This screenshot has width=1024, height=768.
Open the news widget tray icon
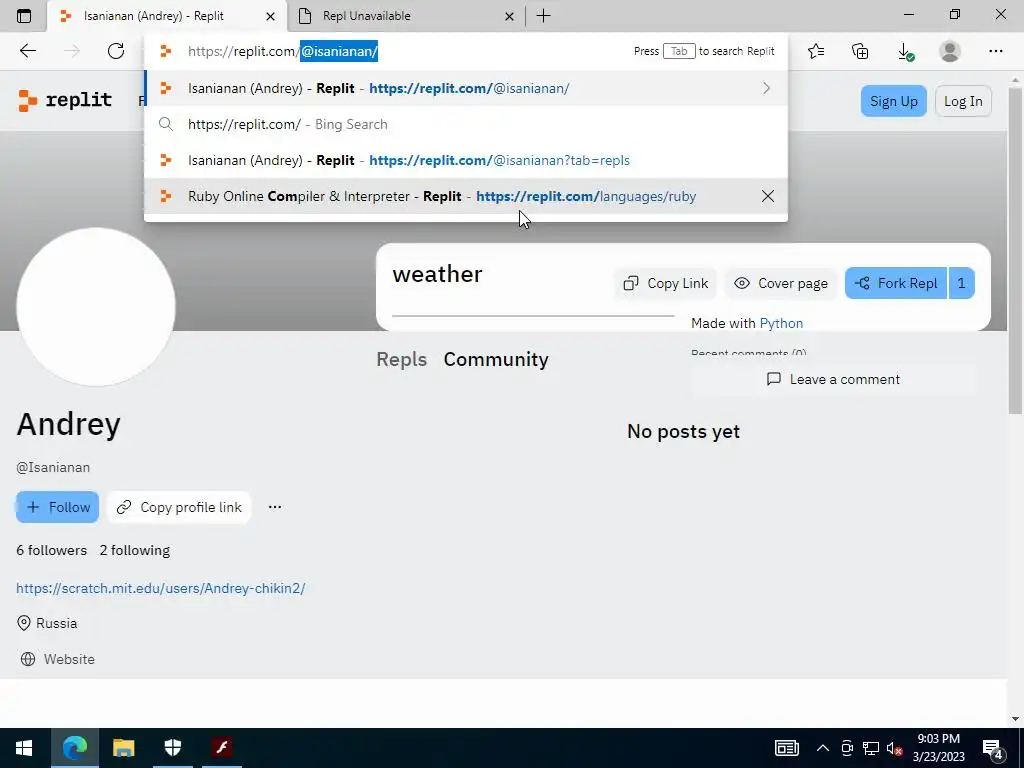point(786,748)
